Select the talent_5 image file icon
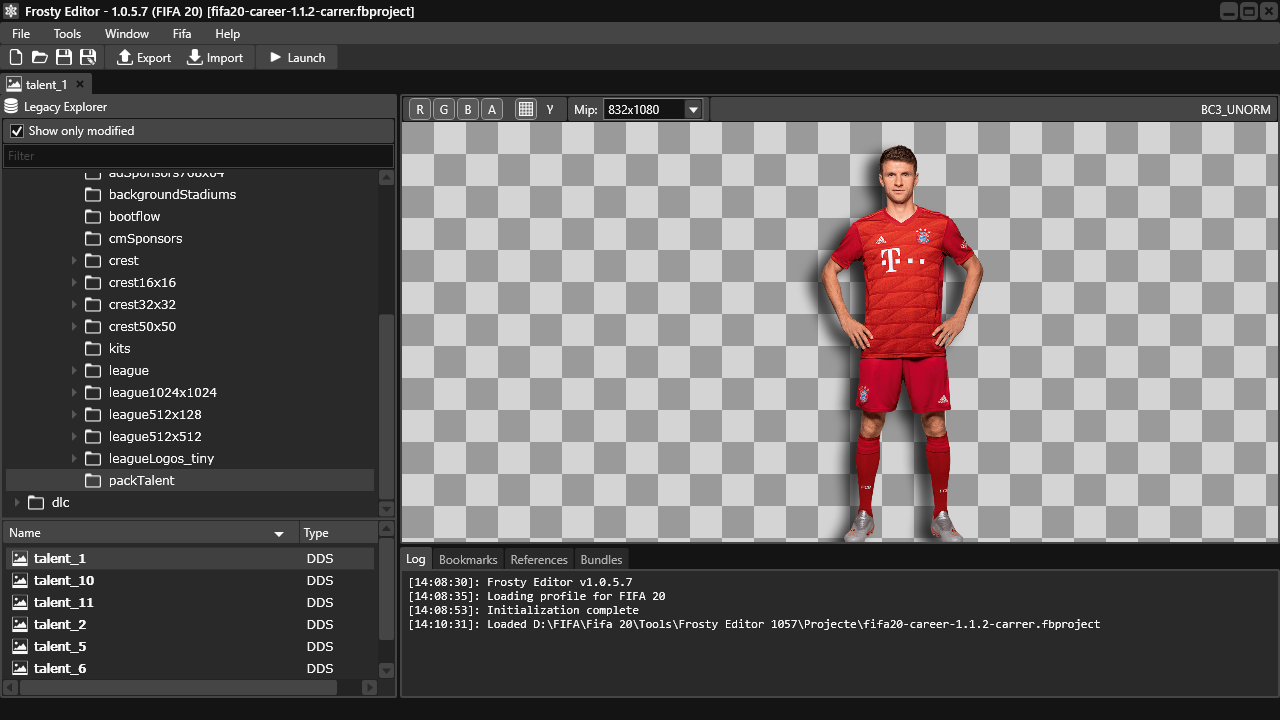This screenshot has width=1280, height=720. click(19, 647)
